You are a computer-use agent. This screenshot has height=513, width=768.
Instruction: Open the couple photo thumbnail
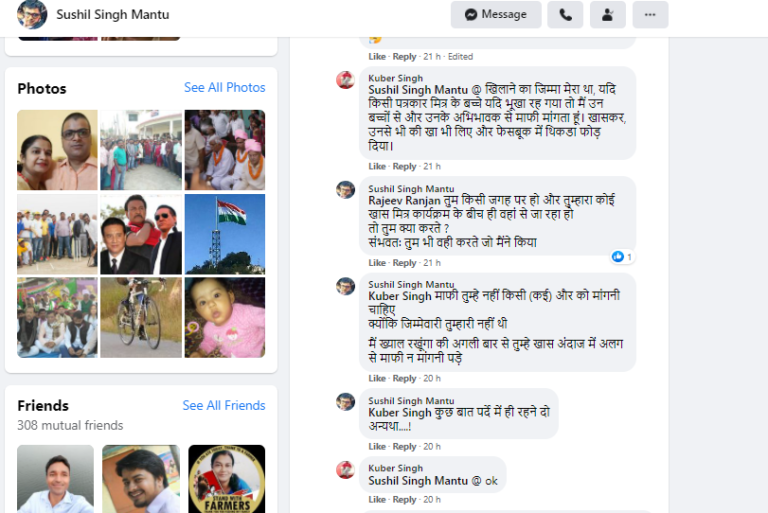[x=57, y=150]
